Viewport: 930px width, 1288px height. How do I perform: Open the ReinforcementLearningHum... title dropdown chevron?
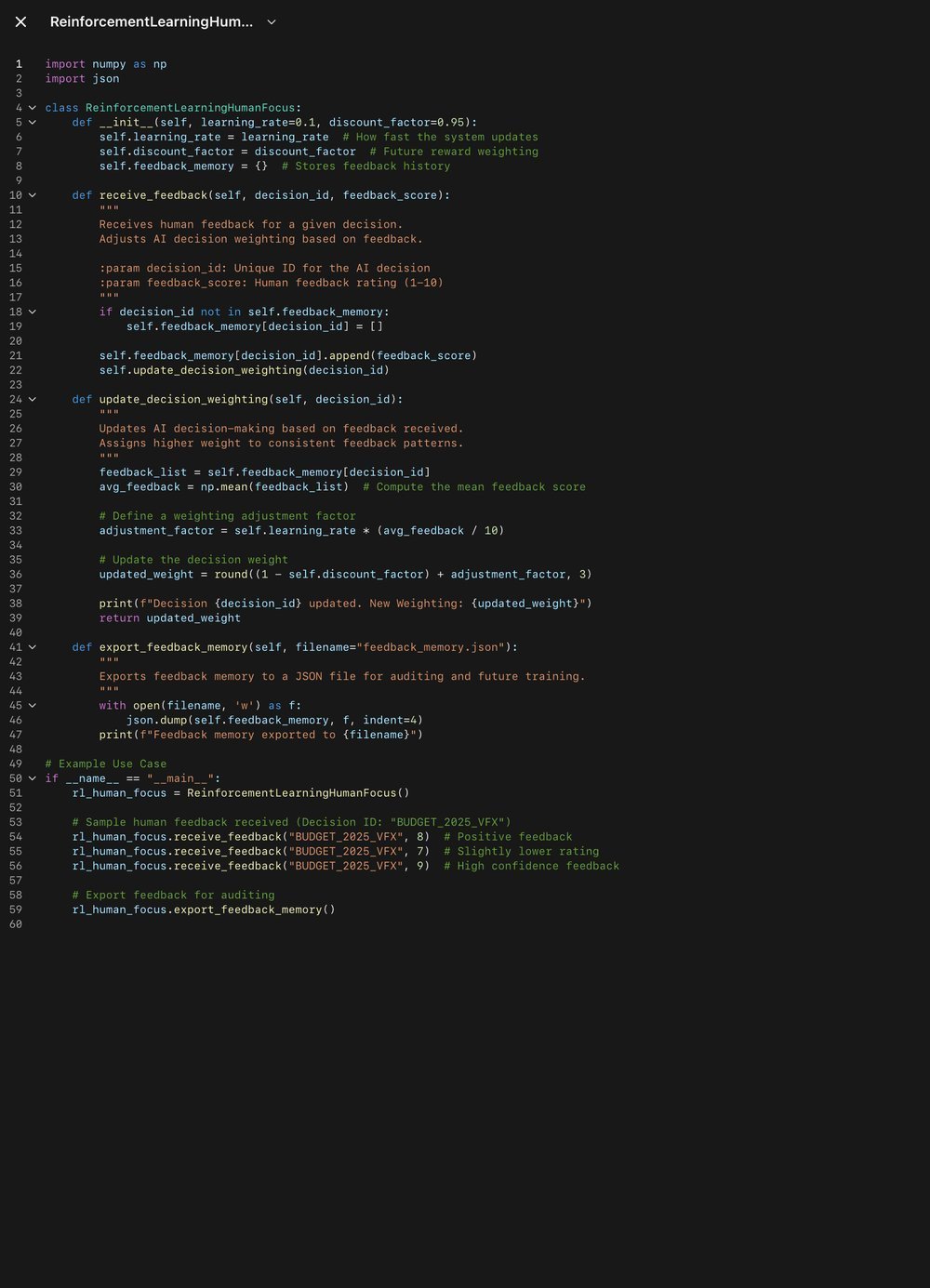(x=272, y=21)
